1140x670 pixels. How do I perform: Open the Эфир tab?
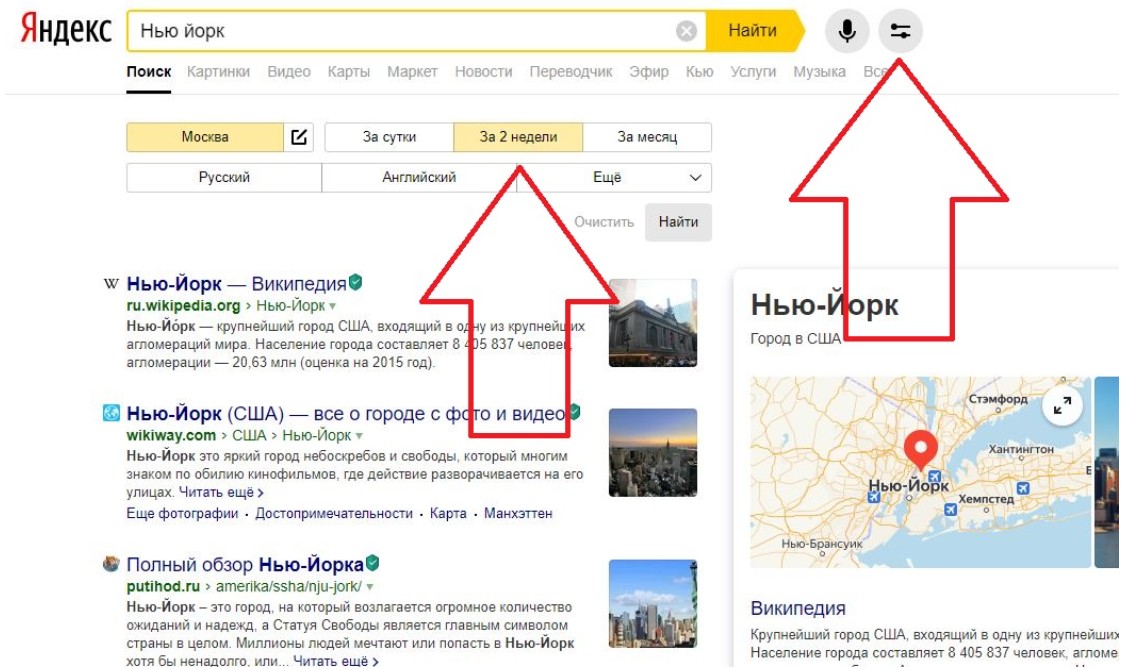[649, 71]
